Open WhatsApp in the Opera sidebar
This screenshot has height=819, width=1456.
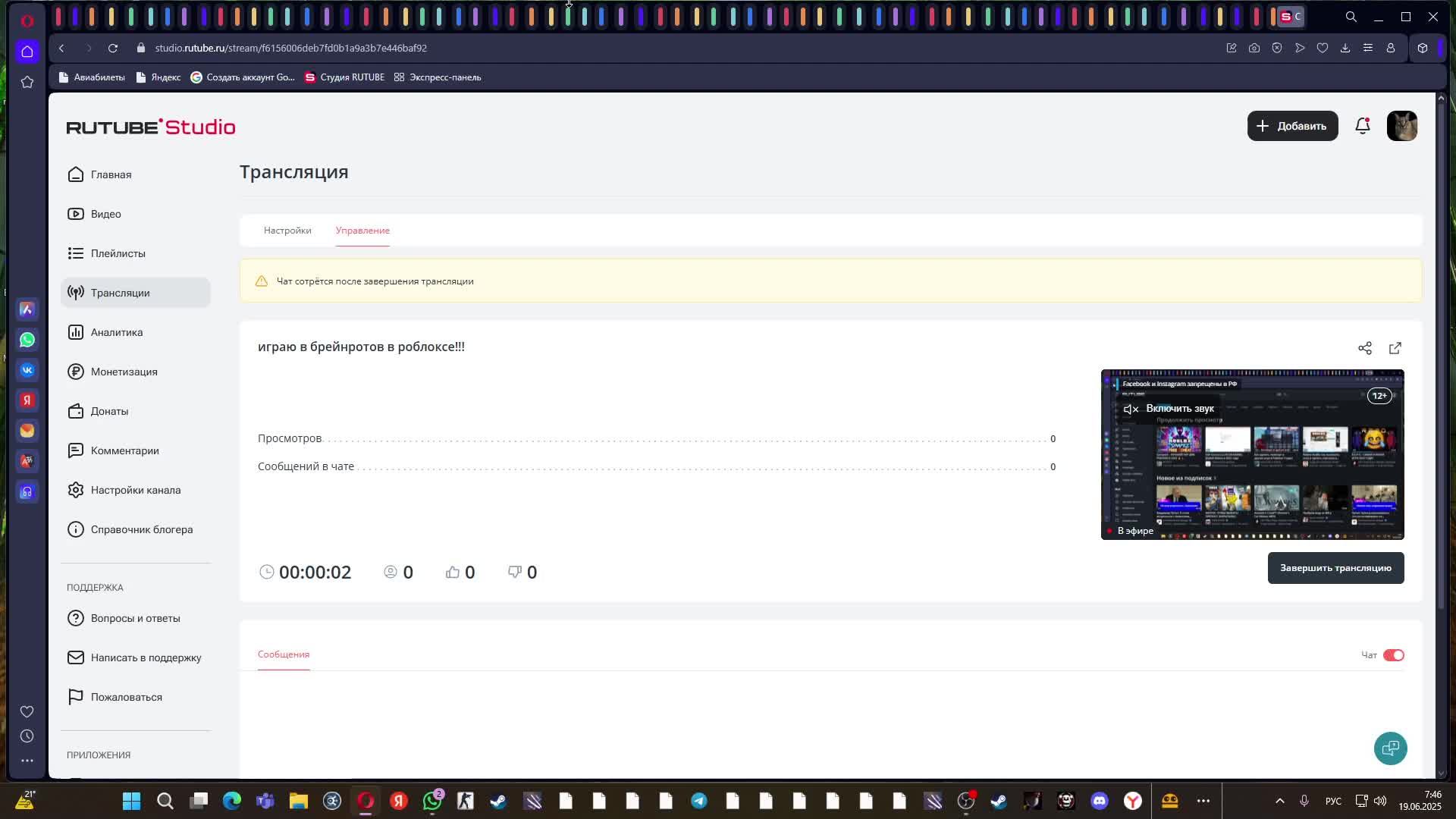click(x=27, y=340)
